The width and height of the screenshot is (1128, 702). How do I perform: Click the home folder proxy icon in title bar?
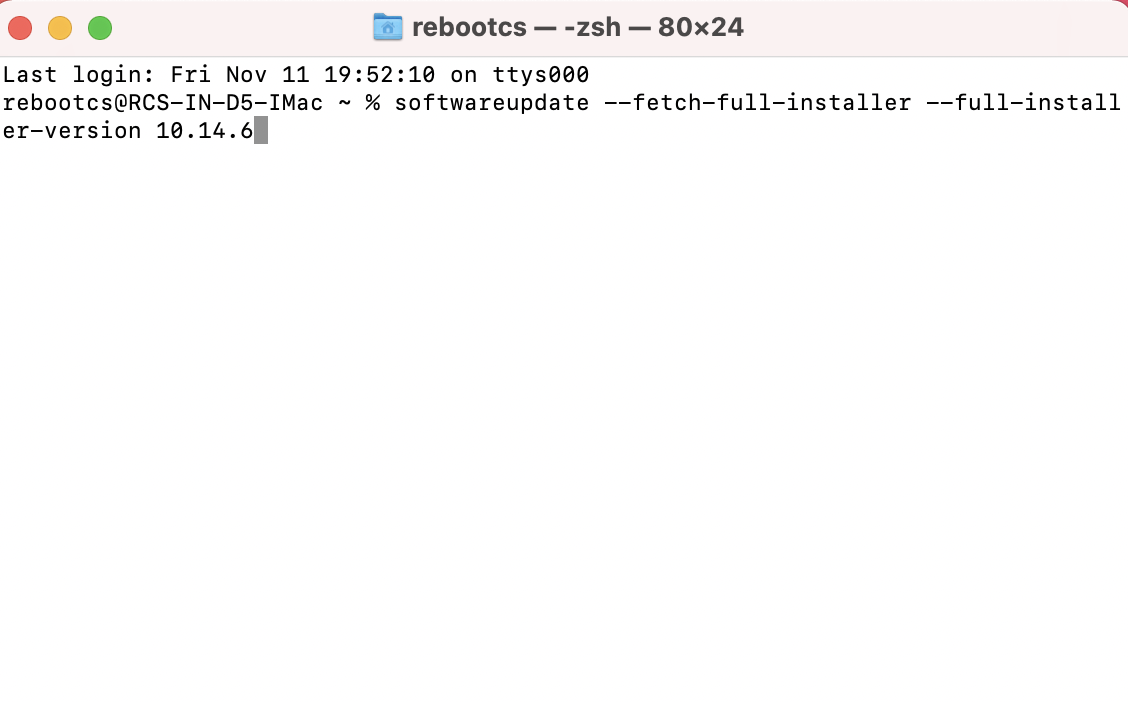pyautogui.click(x=387, y=27)
